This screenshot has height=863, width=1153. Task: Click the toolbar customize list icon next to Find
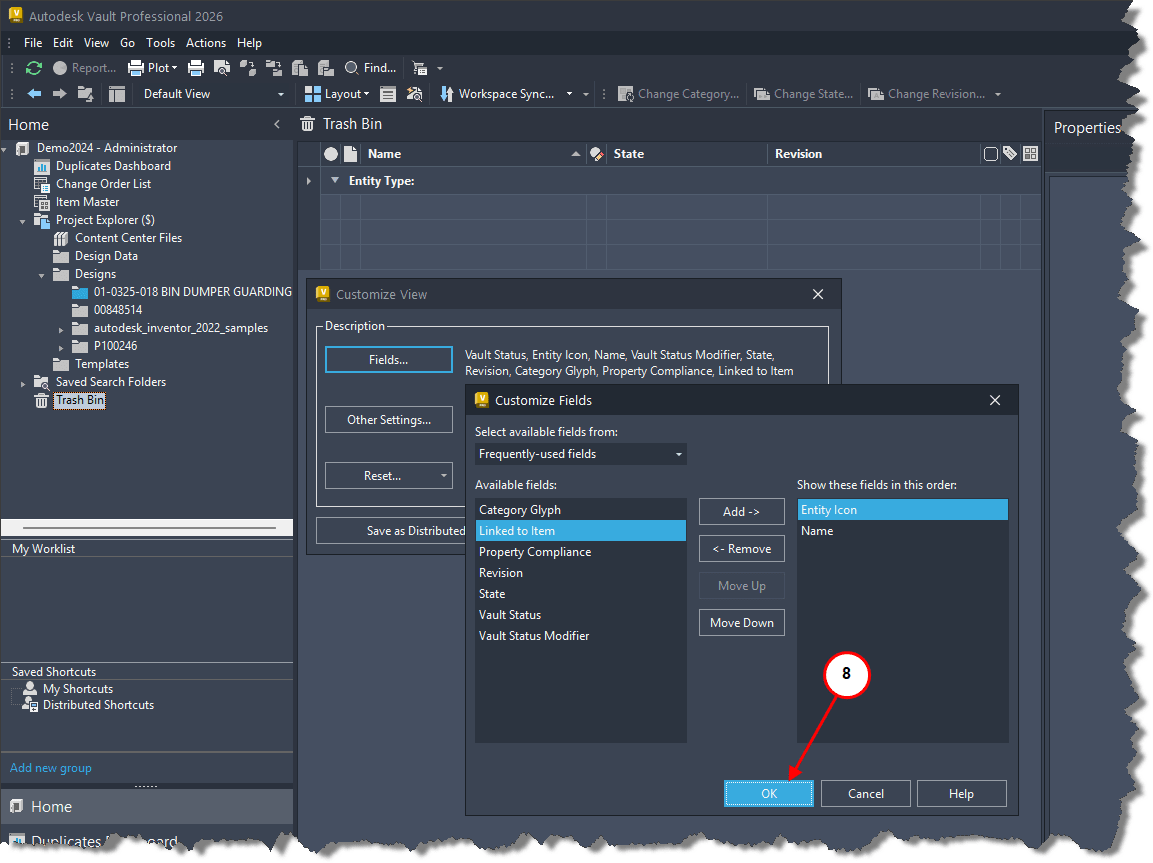420,68
